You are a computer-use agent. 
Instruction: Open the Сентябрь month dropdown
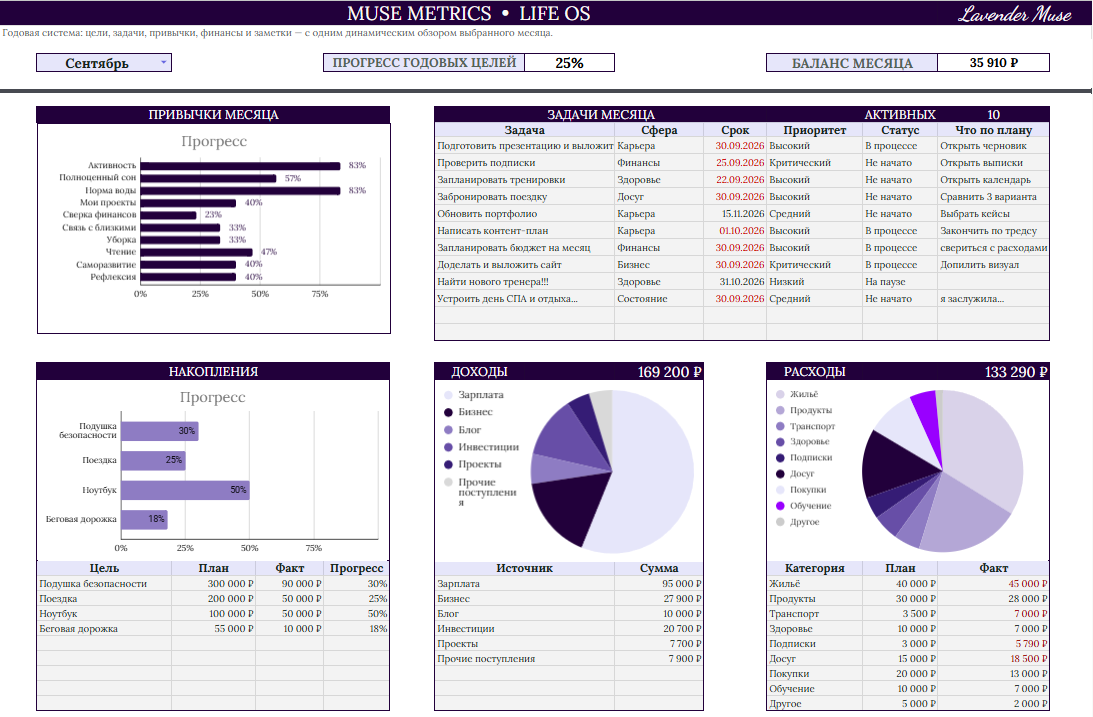tap(104, 63)
